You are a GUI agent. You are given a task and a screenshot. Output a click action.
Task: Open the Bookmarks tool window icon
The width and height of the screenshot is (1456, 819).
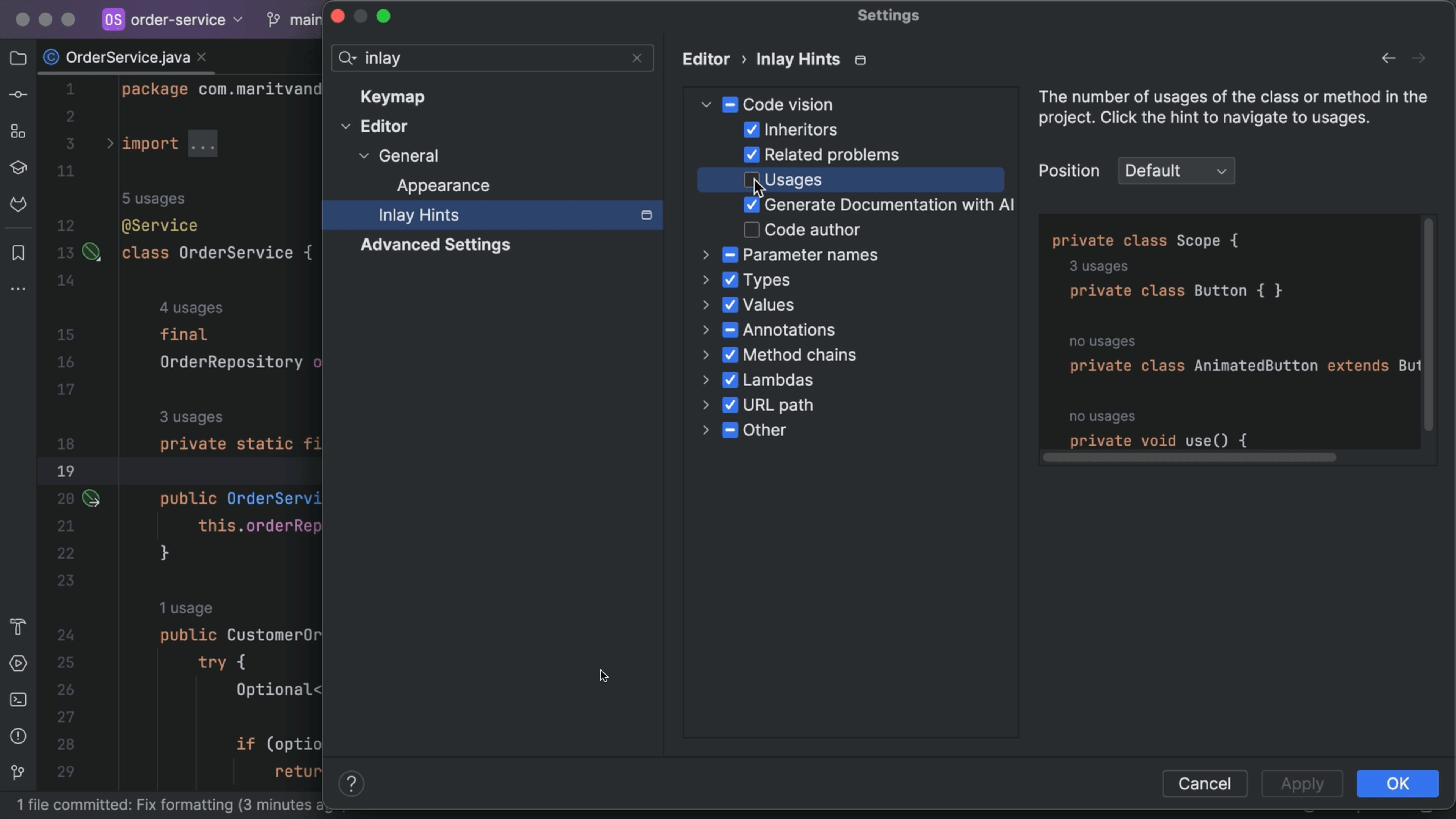coord(18,253)
